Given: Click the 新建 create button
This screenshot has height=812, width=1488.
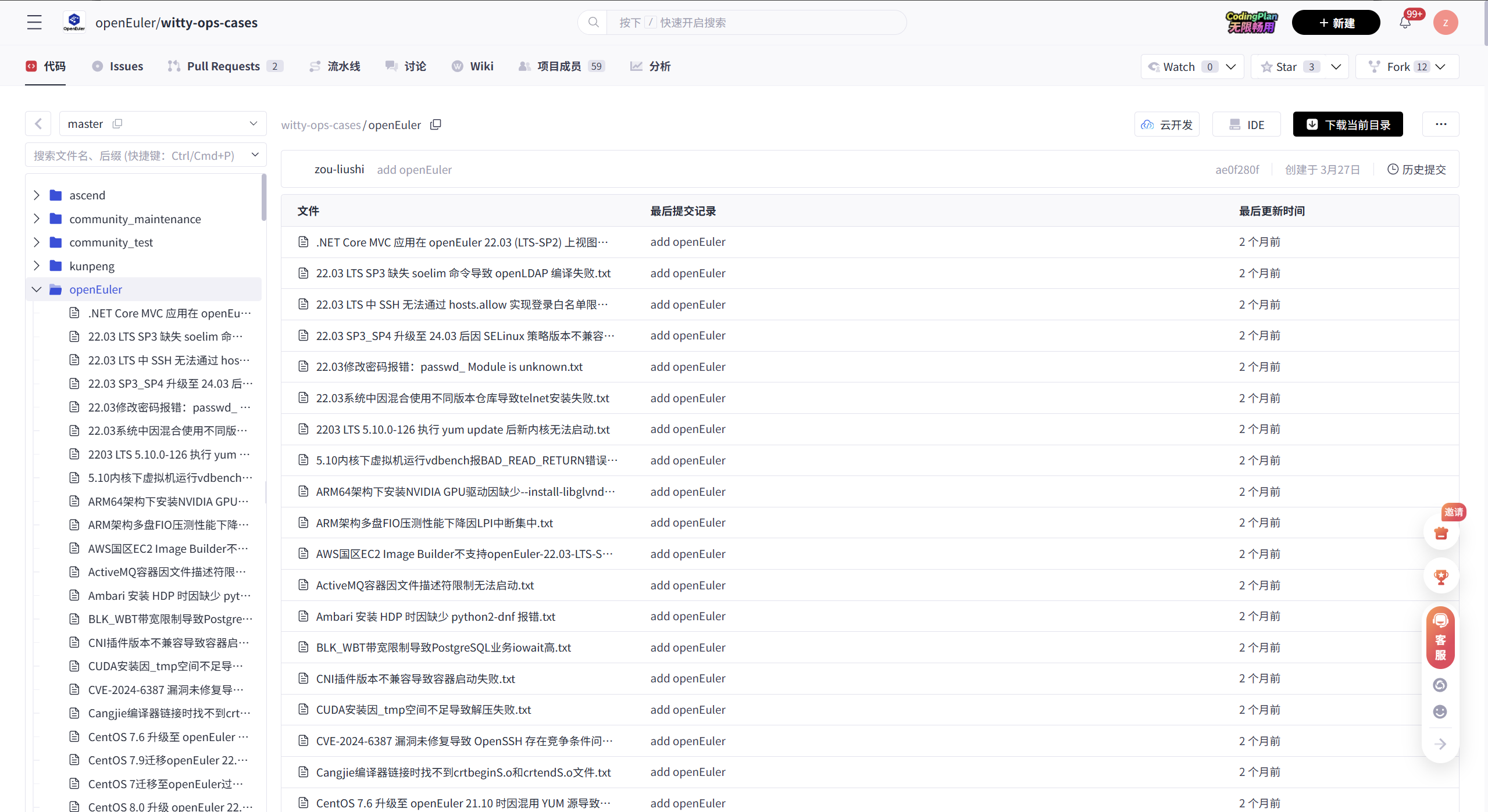Looking at the screenshot, I should (x=1336, y=23).
